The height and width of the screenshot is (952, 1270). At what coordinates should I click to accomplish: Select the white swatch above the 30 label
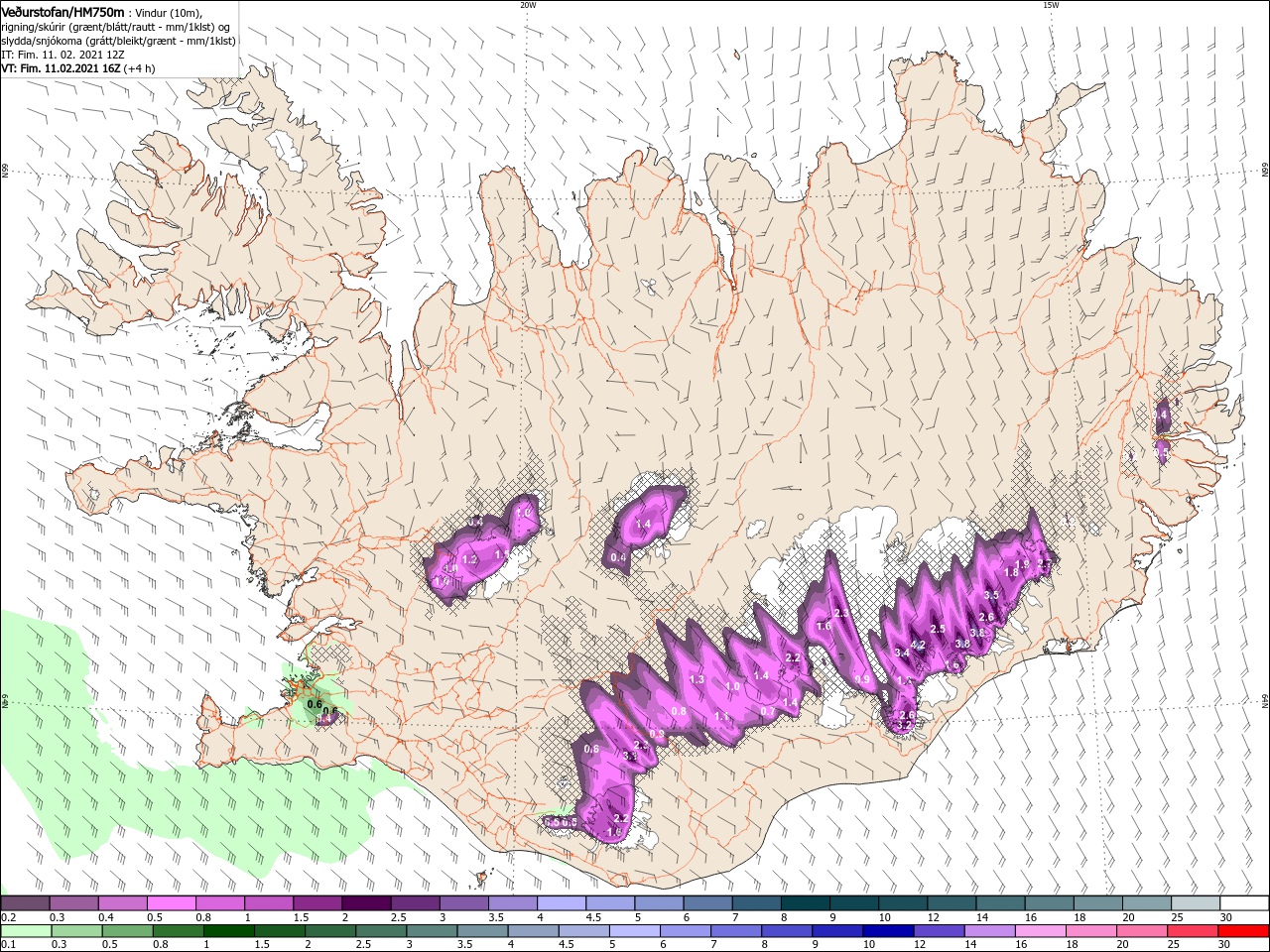click(x=1242, y=903)
